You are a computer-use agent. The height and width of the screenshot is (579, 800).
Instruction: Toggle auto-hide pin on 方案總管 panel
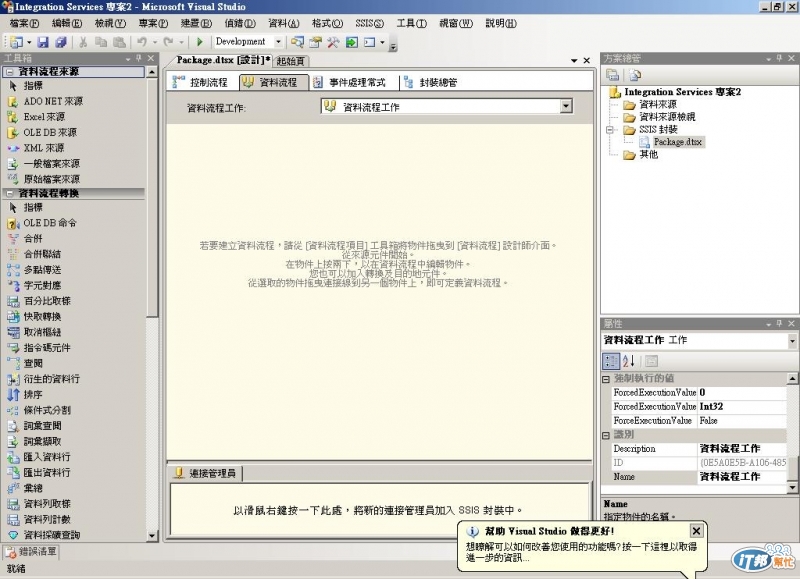pyautogui.click(x=780, y=58)
